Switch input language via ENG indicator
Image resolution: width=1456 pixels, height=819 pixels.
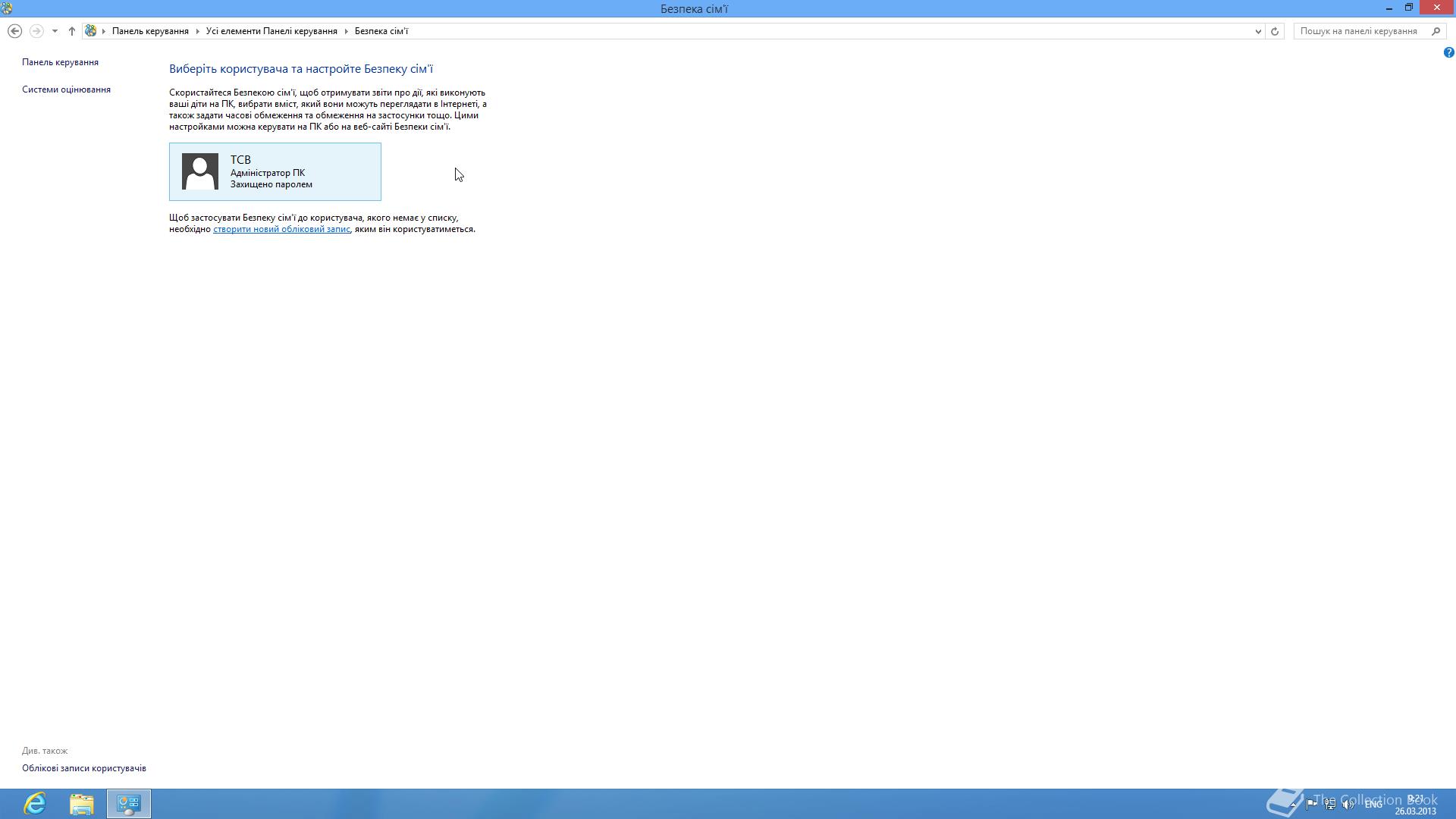[1373, 804]
